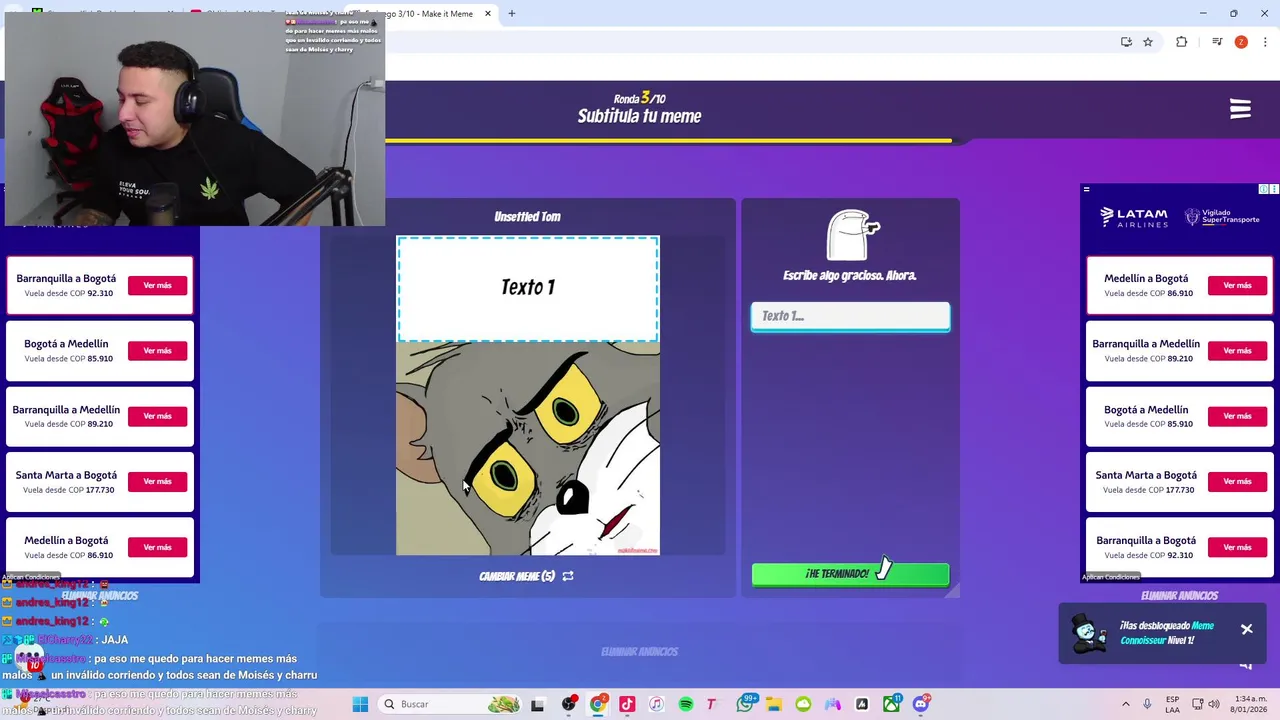Click the Unsettled Tom meme title
This screenshot has height=720, width=1280.
tap(527, 217)
